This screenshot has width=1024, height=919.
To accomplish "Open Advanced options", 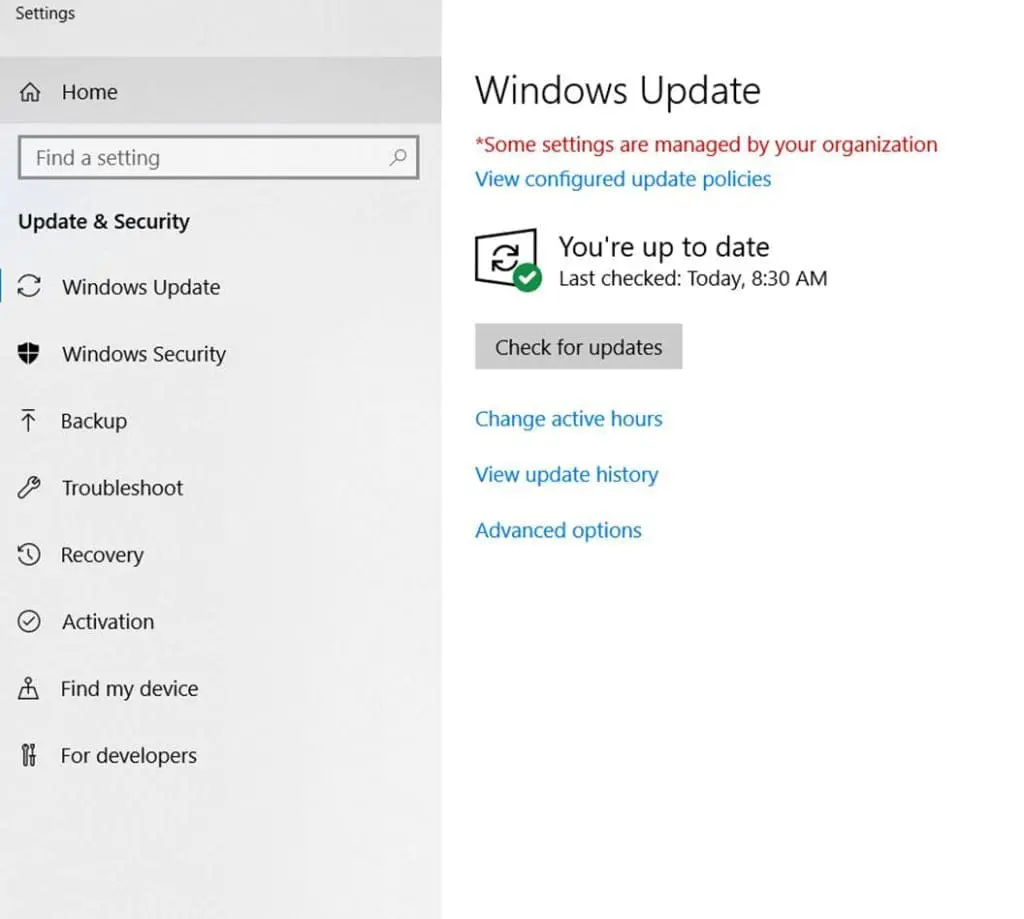I will [x=558, y=530].
